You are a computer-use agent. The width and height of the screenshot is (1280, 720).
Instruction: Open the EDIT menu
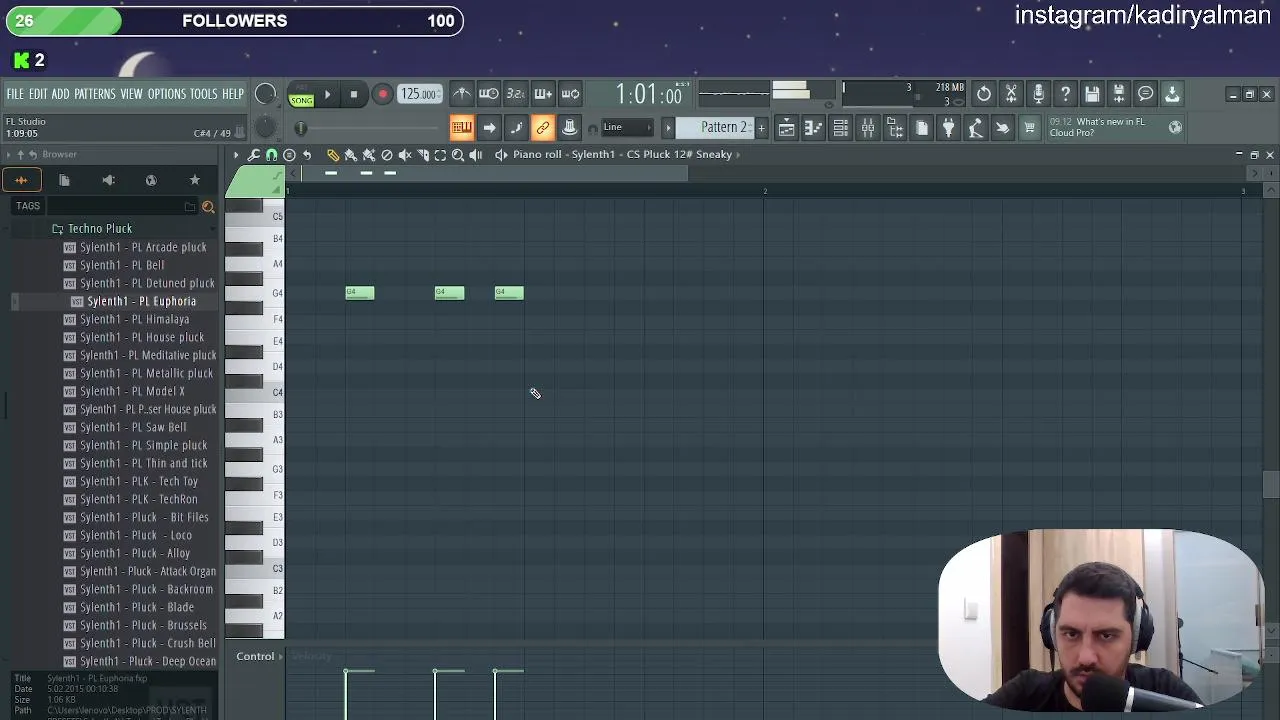38,94
